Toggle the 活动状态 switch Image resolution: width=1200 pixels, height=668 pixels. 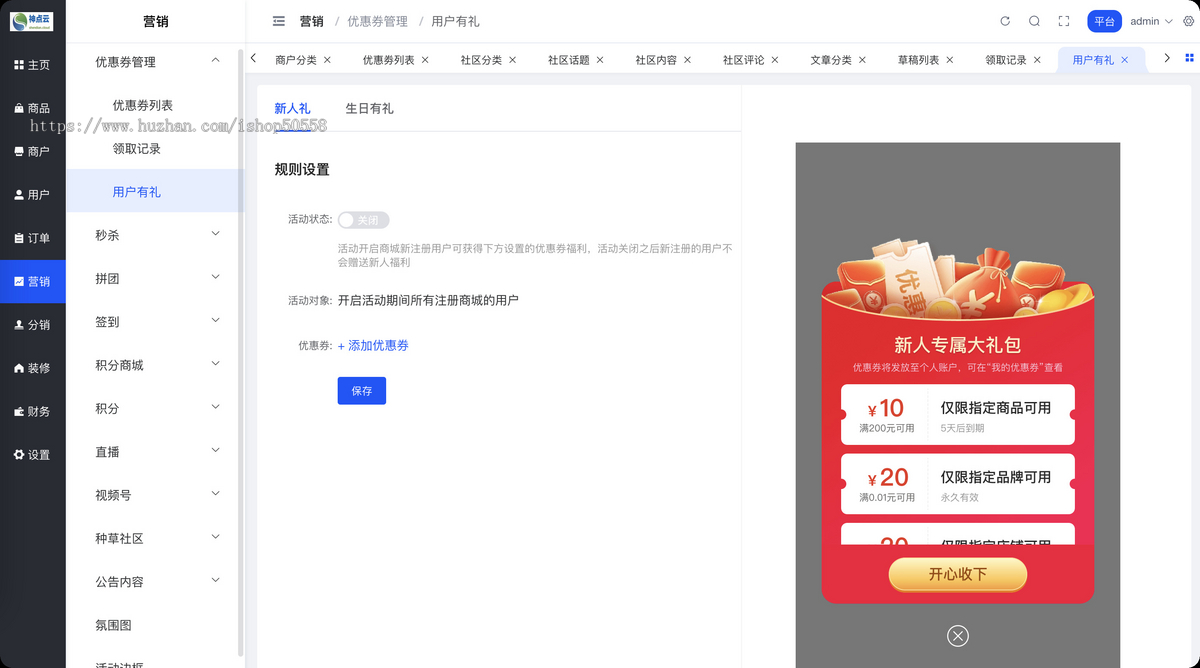pos(363,220)
